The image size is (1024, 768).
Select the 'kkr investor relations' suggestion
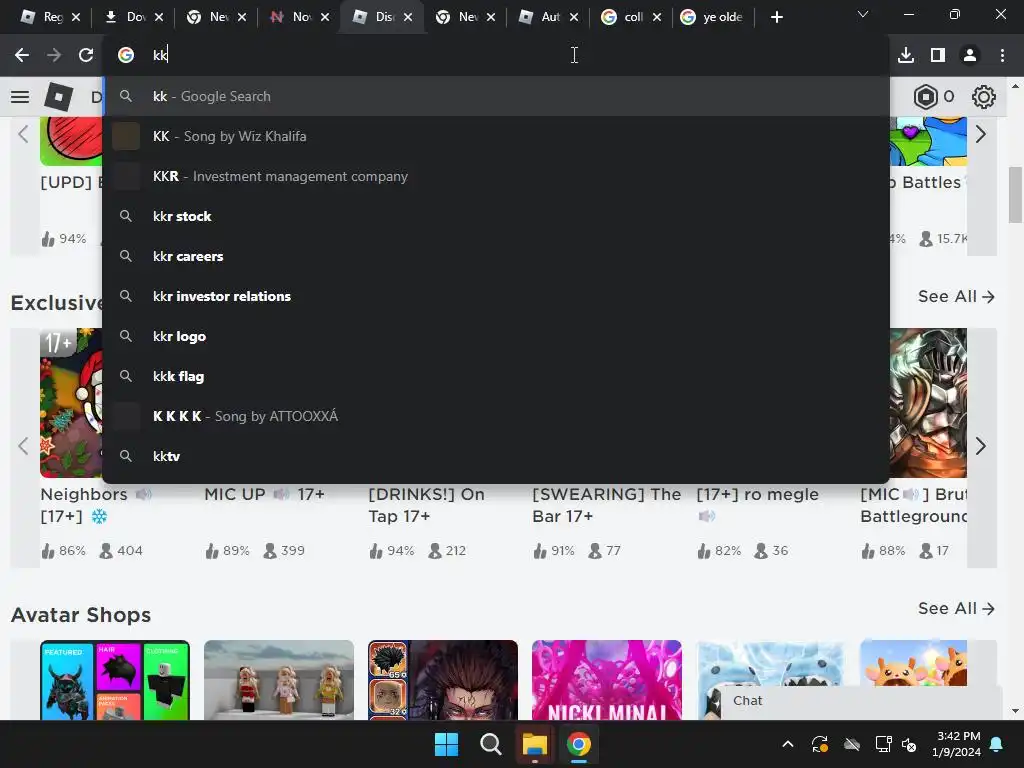[496, 296]
